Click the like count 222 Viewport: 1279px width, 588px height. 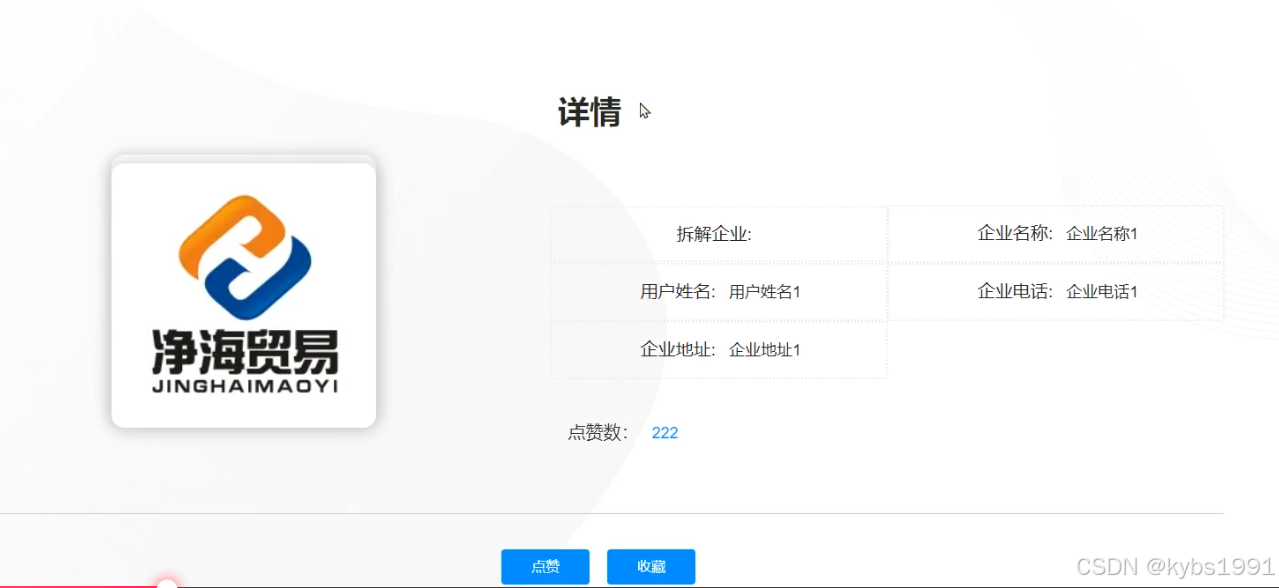click(x=665, y=433)
